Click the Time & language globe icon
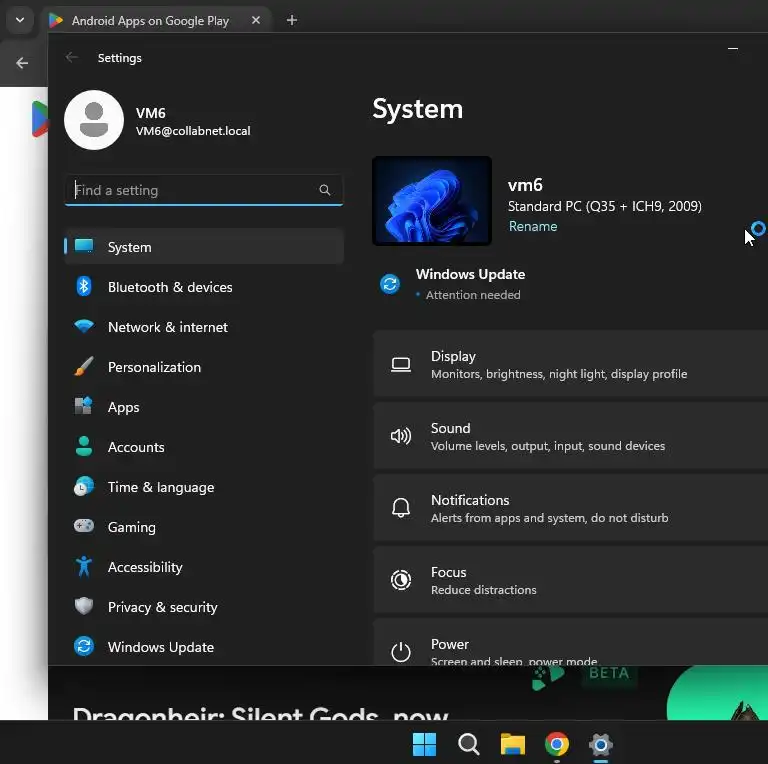The height and width of the screenshot is (764, 768). pyautogui.click(x=84, y=487)
